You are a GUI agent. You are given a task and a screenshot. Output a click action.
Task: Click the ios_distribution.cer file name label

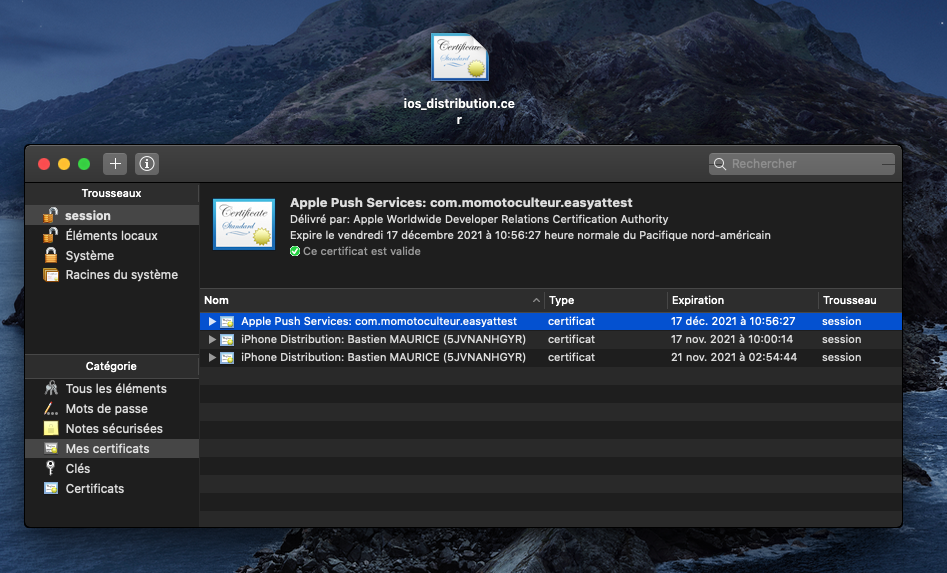click(459, 111)
